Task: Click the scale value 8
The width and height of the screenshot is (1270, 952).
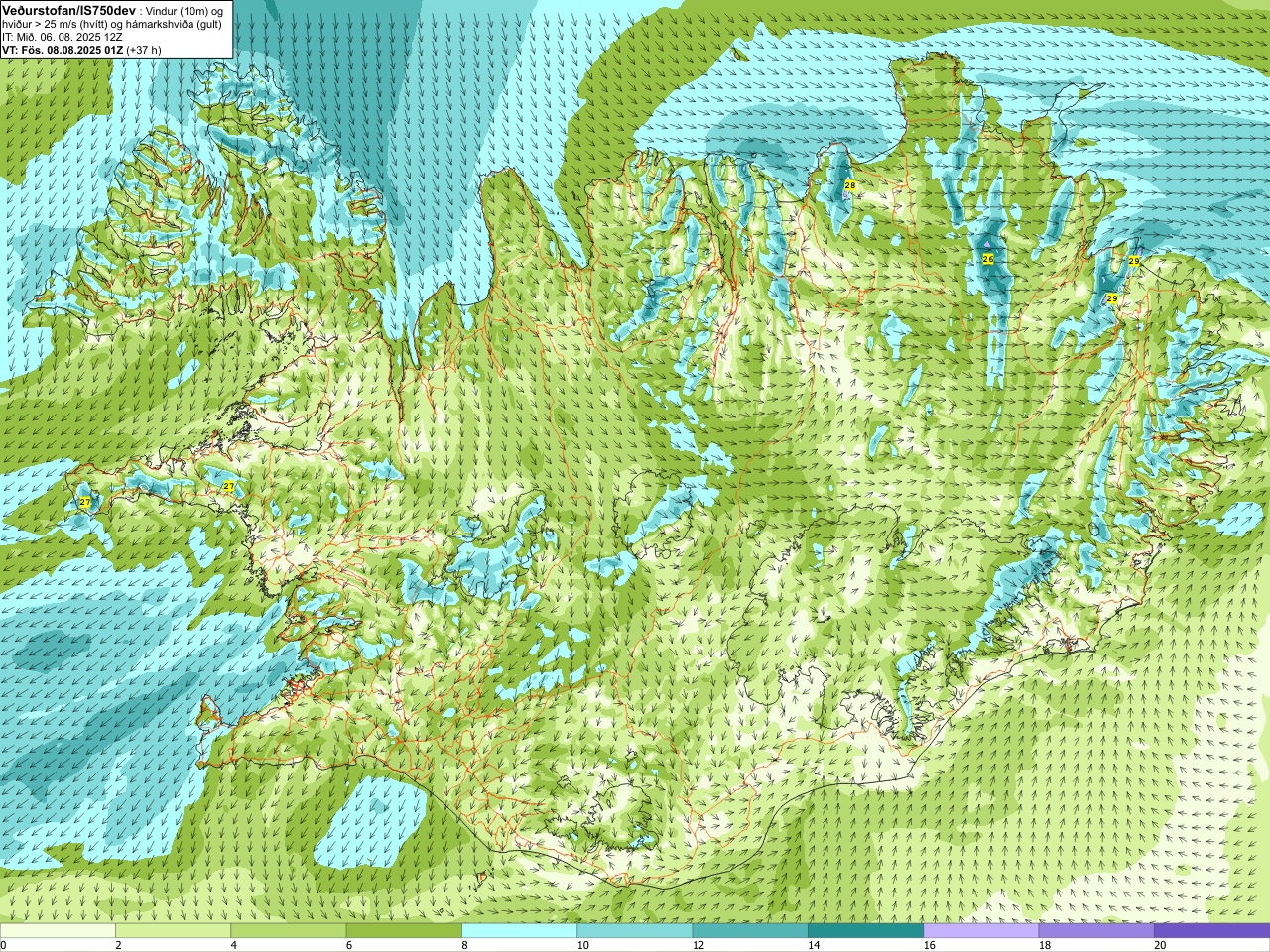Action: click(464, 945)
